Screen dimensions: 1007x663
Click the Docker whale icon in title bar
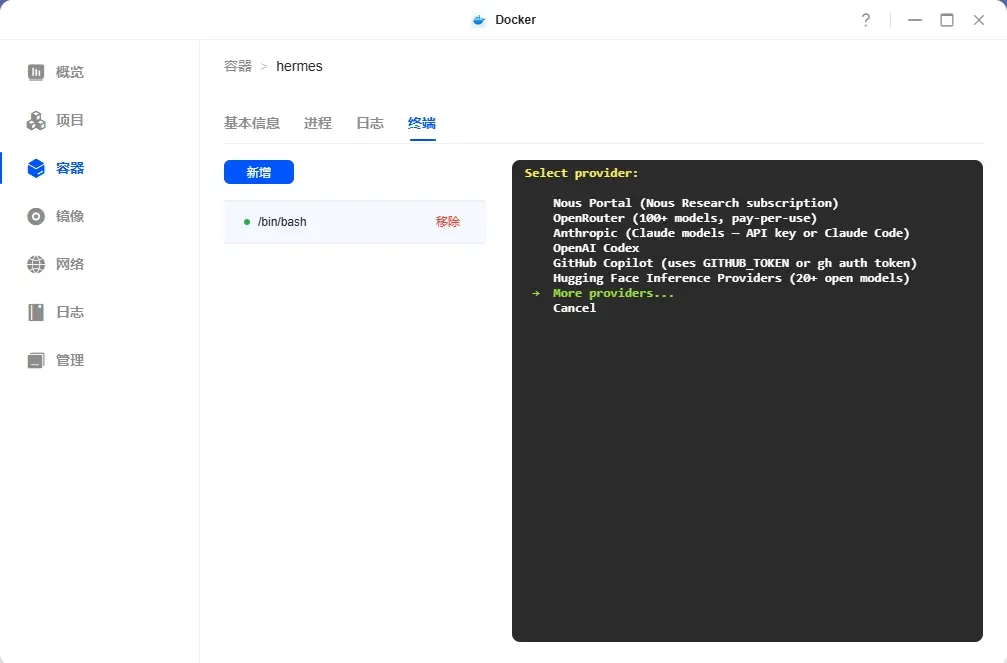coord(479,20)
